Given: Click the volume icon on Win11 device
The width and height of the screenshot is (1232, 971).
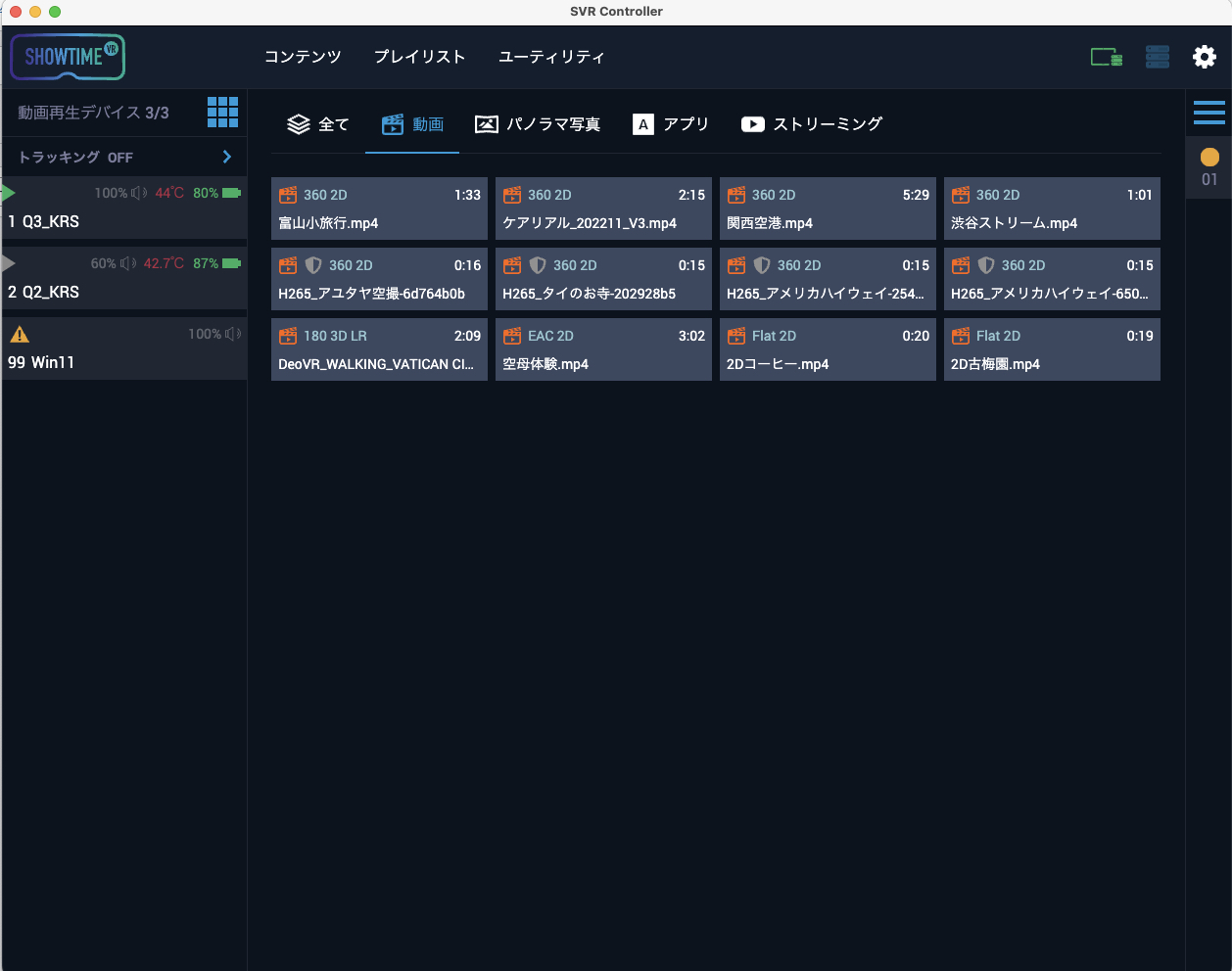Looking at the screenshot, I should (x=233, y=334).
